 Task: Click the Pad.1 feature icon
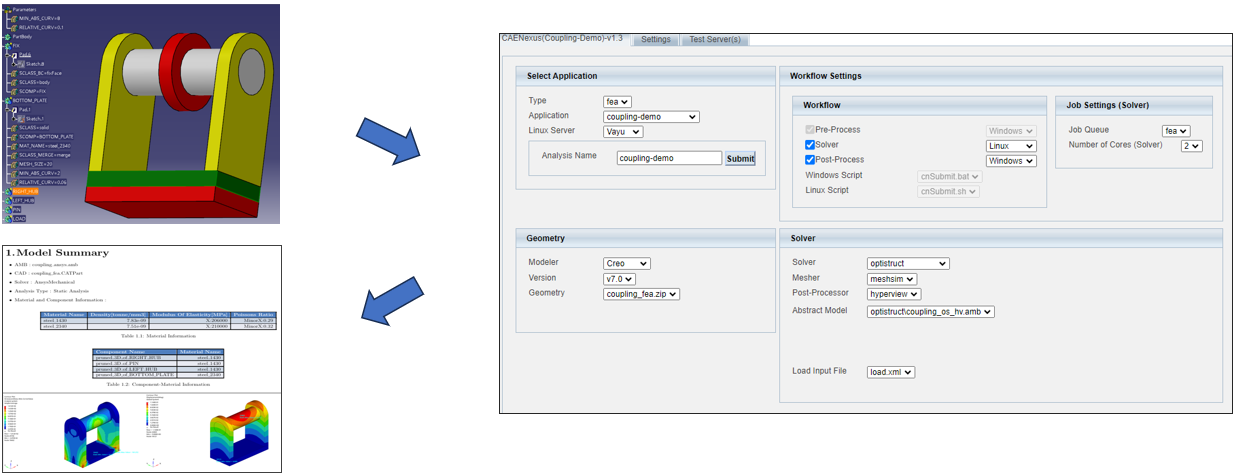(x=14, y=109)
